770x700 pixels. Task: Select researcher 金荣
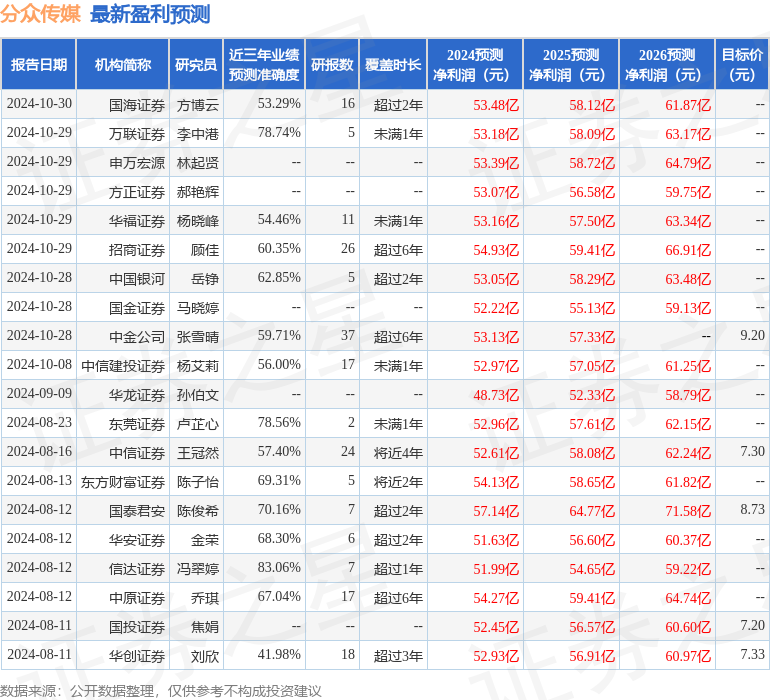point(205,540)
